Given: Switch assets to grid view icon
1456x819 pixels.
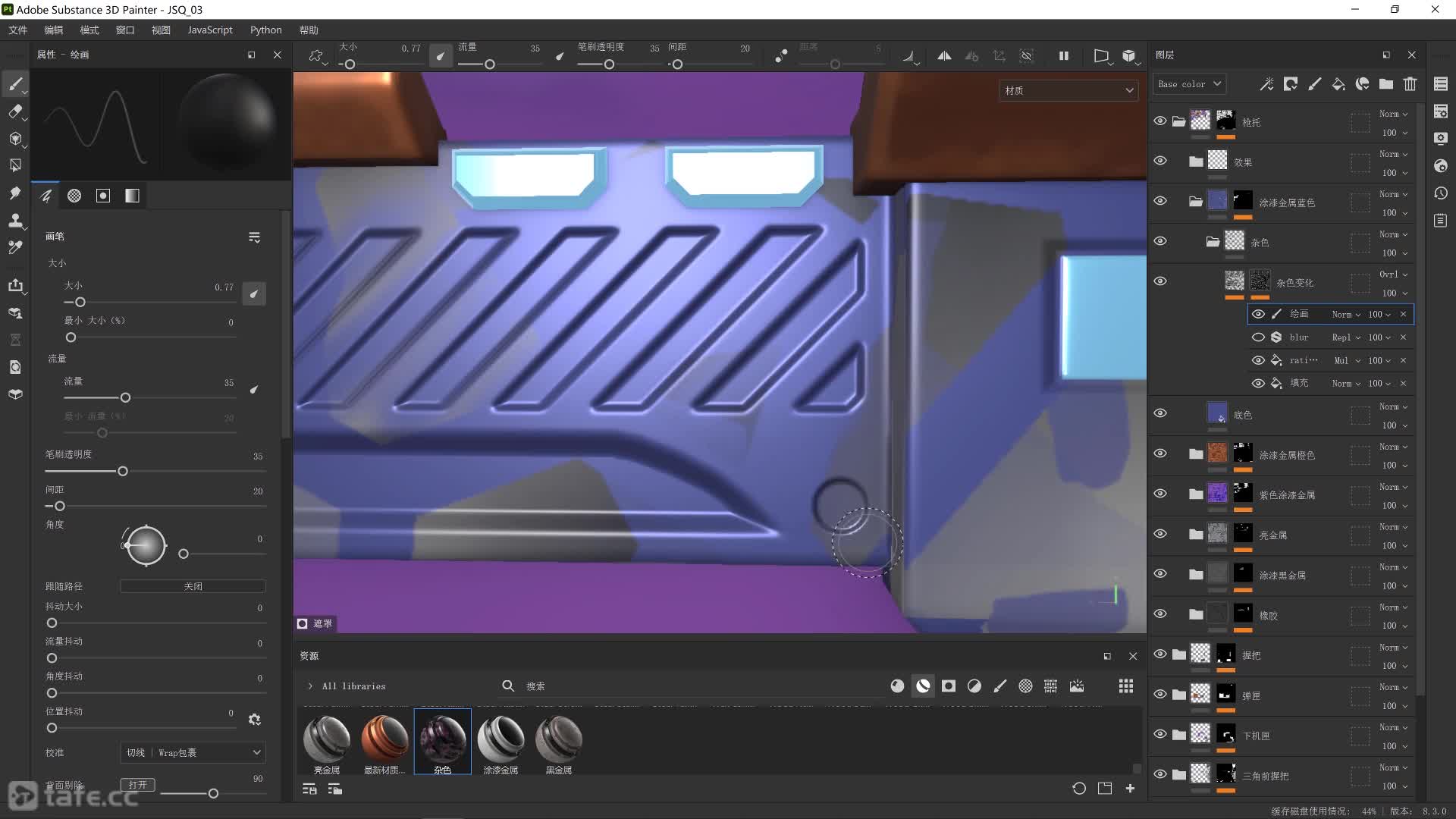Looking at the screenshot, I should (x=1126, y=686).
